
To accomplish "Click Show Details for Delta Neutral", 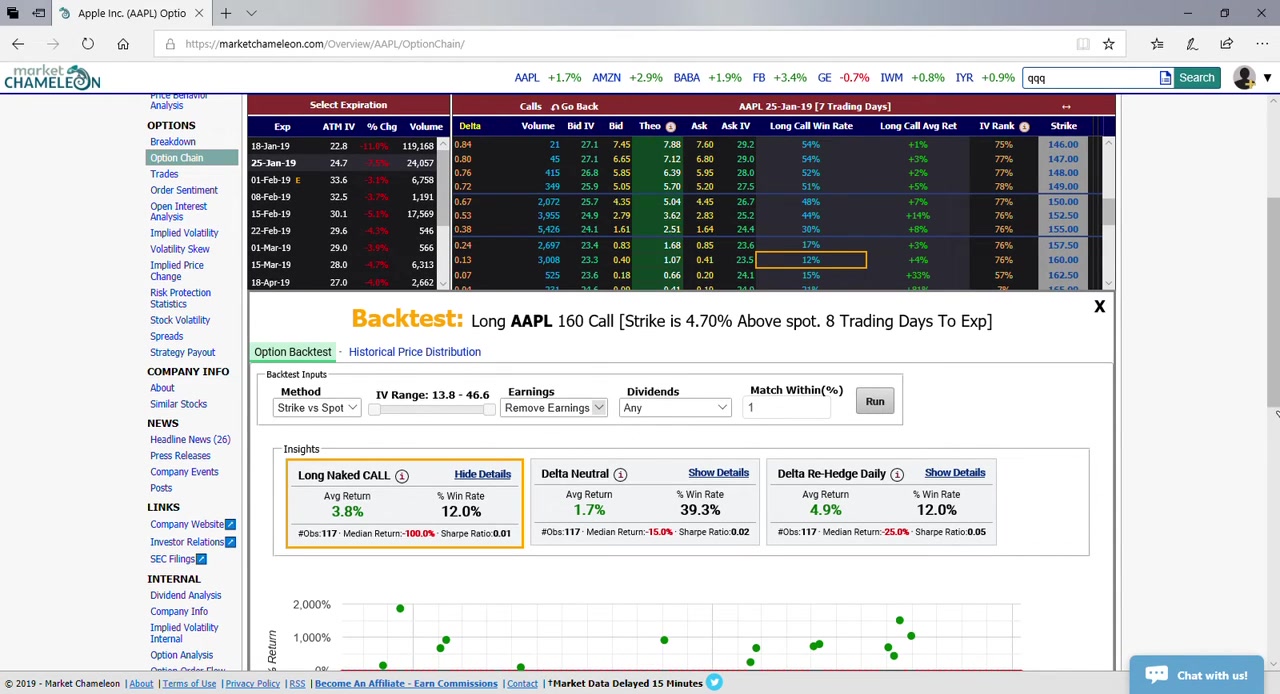I will (718, 473).
